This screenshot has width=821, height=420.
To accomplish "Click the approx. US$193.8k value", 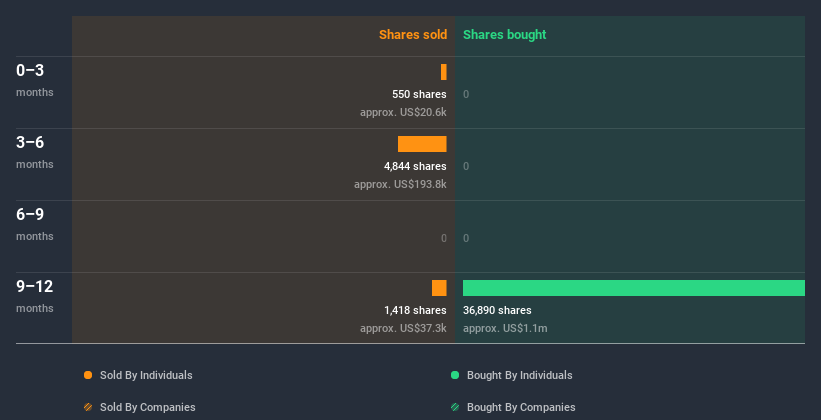I will click(x=400, y=184).
